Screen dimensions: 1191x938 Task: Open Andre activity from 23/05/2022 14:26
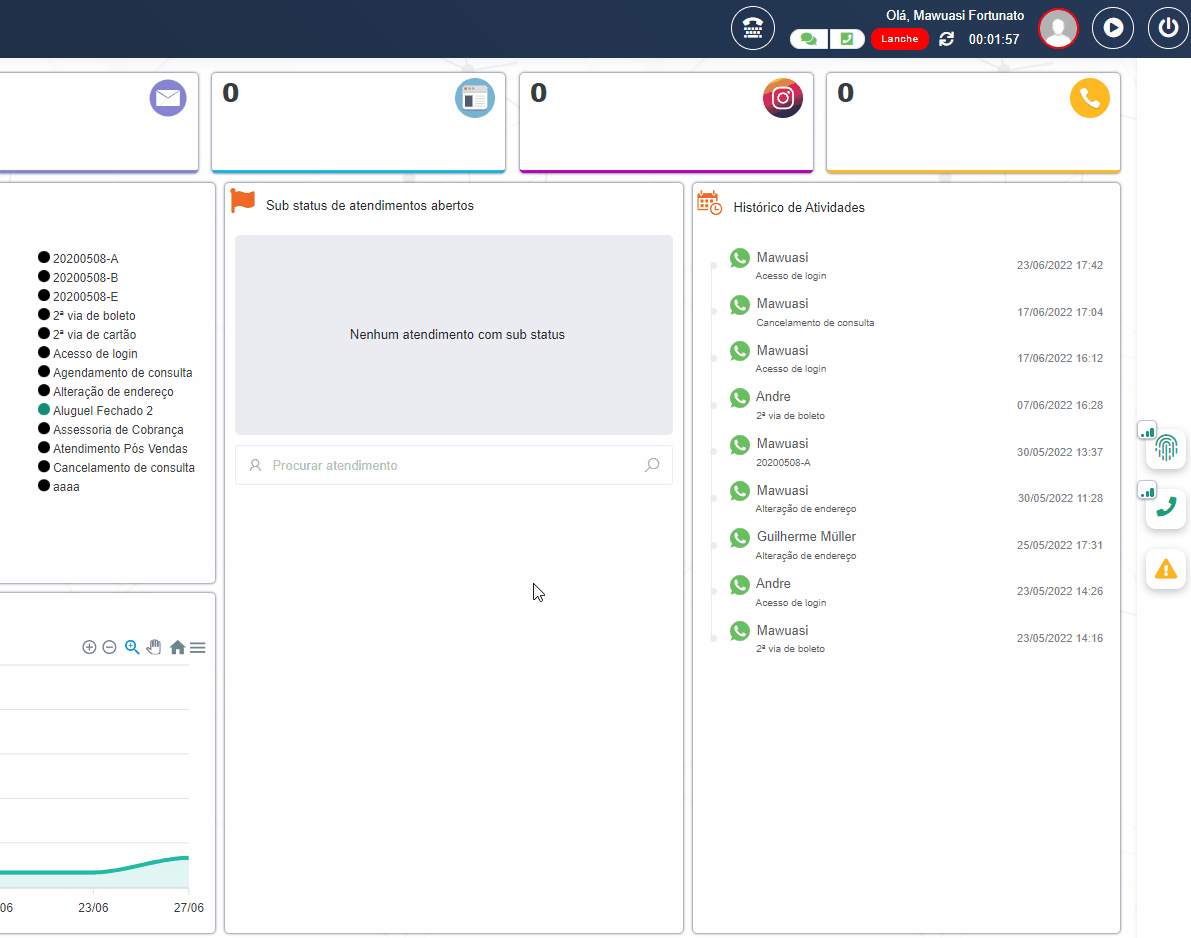click(x=915, y=592)
